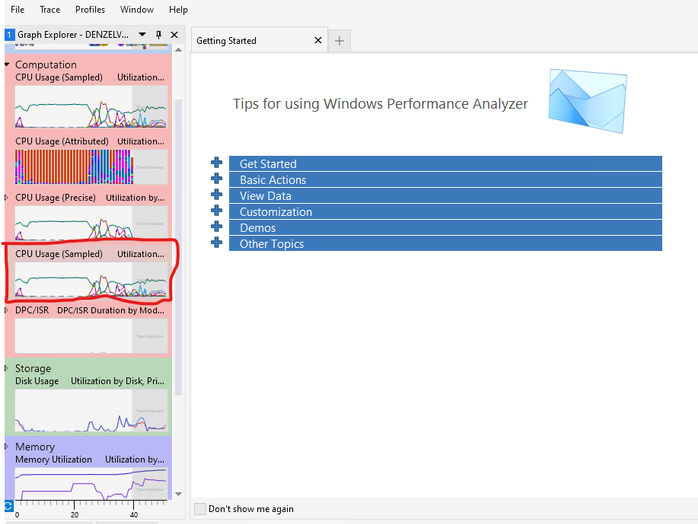Click the 40 mark on timeline ruler
Image resolution: width=698 pixels, height=524 pixels.
(x=134, y=514)
